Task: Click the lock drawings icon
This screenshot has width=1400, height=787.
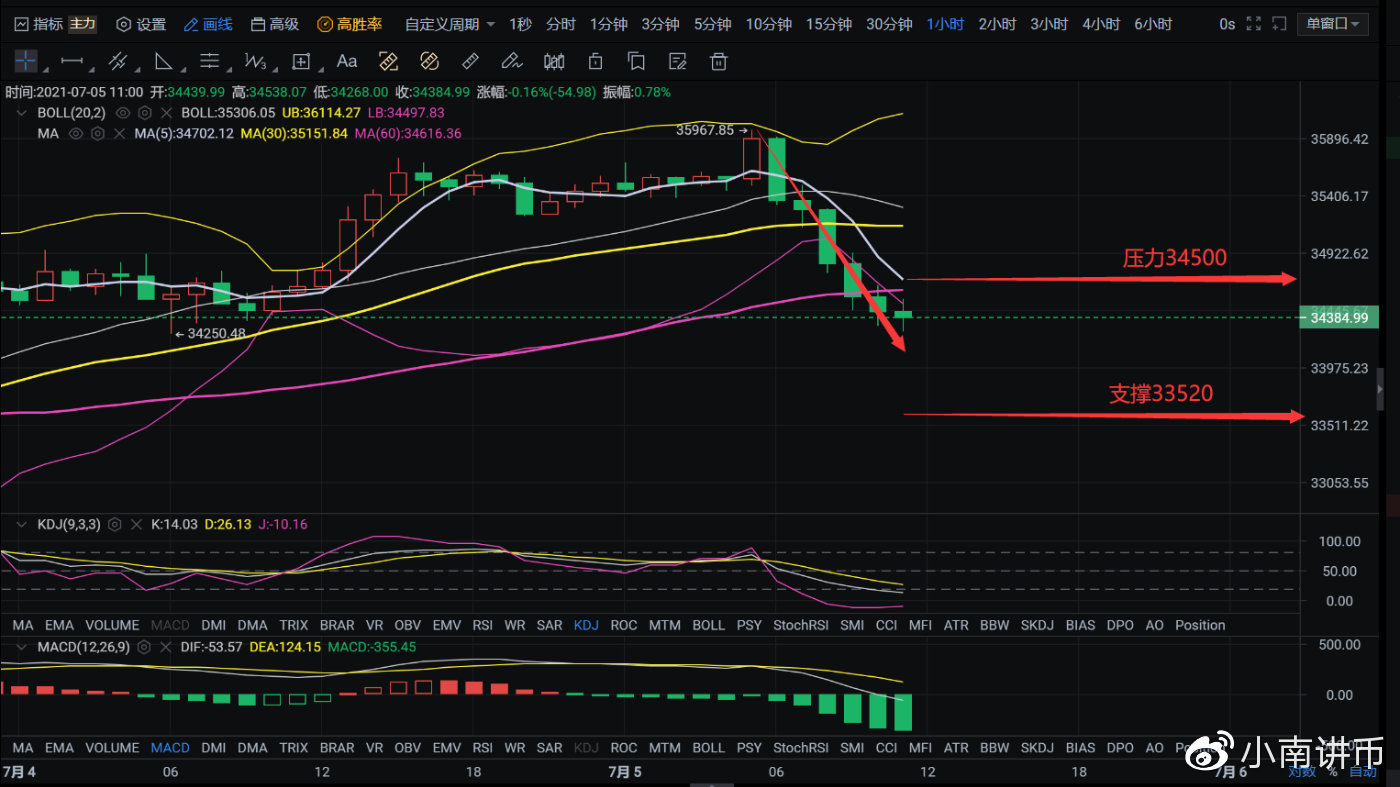Action: pos(595,61)
